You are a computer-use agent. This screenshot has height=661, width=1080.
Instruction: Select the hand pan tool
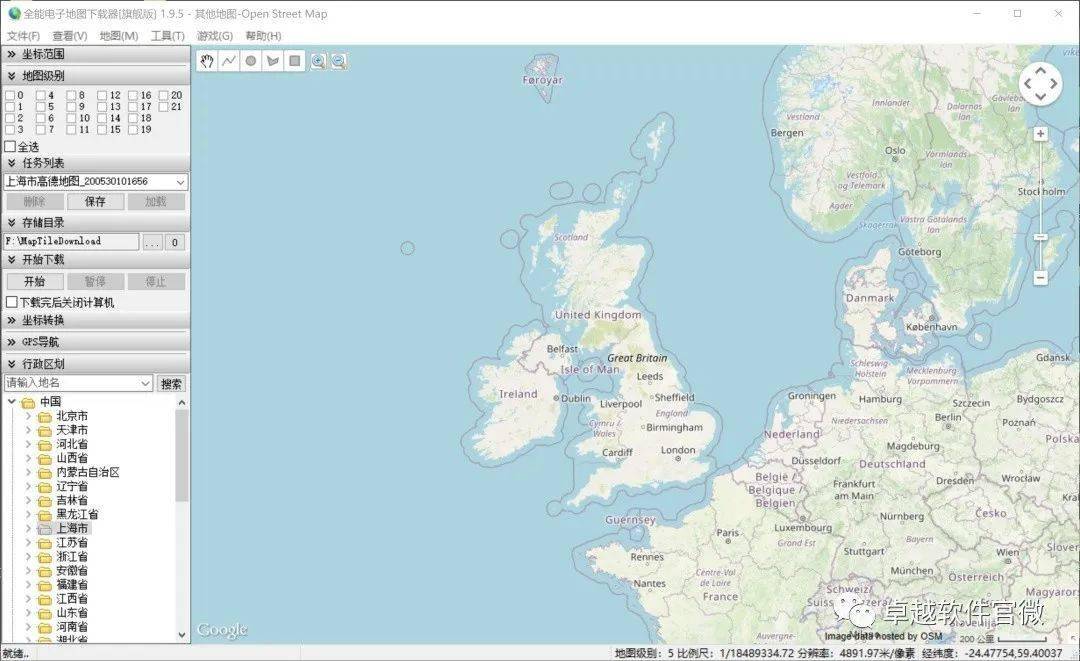207,61
